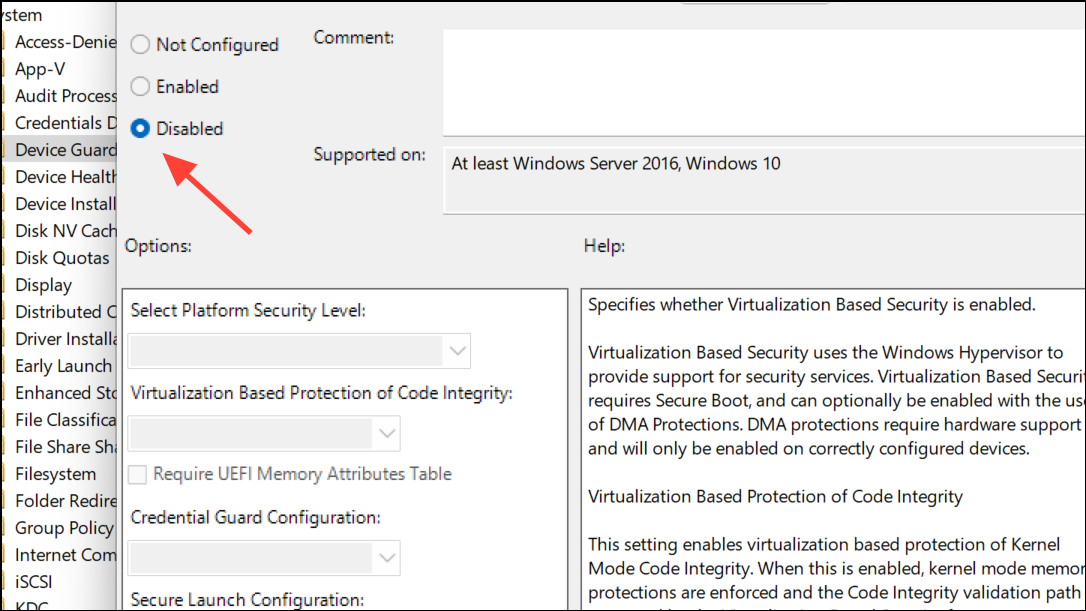
Task: Expand Virtualization Based Protection of Code Integrity dropdown
Action: (264, 434)
